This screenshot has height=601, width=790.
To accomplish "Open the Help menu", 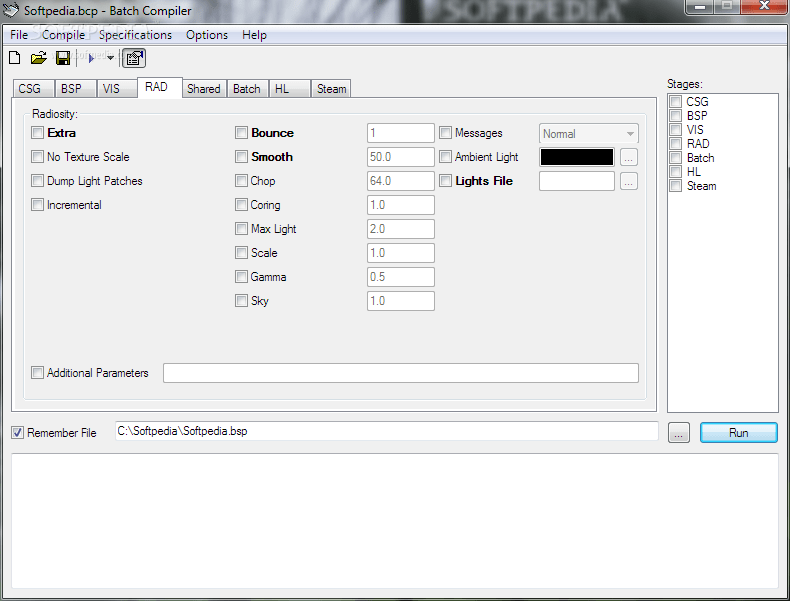I will 254,35.
